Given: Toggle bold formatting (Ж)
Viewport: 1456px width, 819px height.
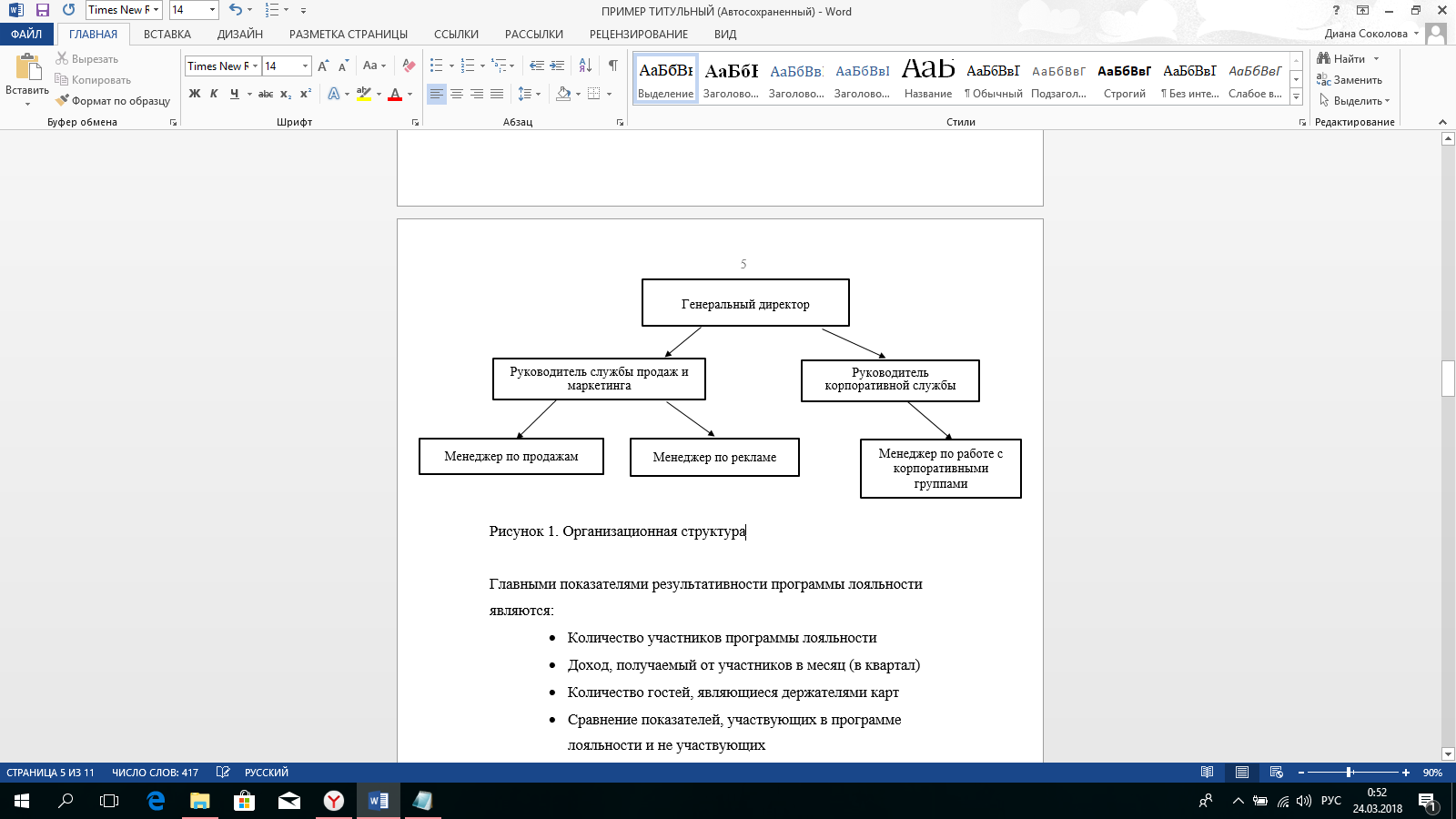Looking at the screenshot, I should 194,94.
